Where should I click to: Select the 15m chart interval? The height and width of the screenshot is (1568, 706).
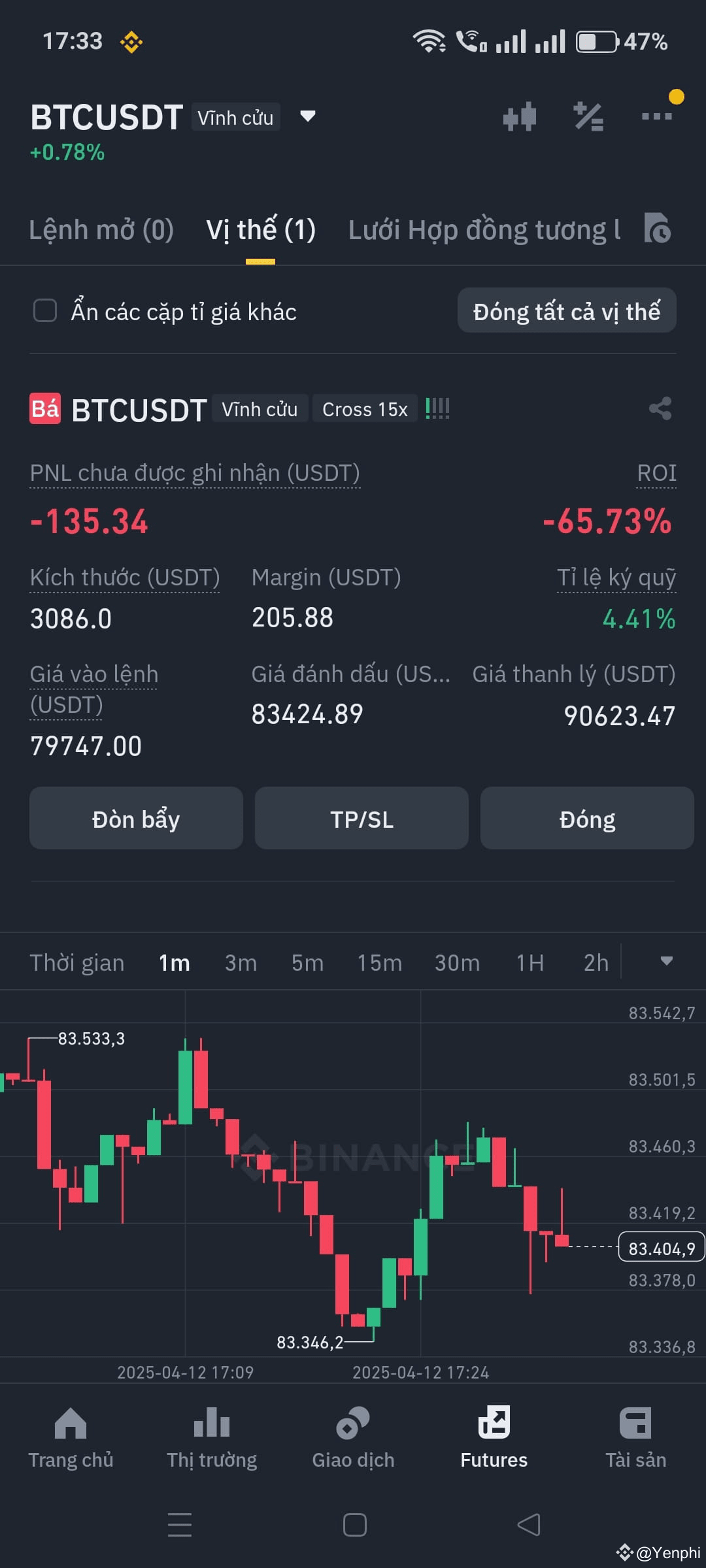[379, 963]
